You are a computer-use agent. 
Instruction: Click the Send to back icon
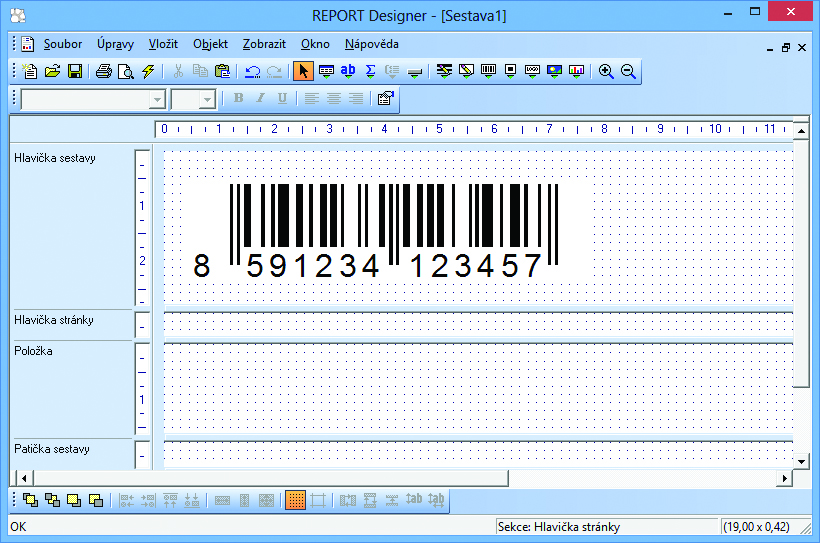click(x=52, y=501)
